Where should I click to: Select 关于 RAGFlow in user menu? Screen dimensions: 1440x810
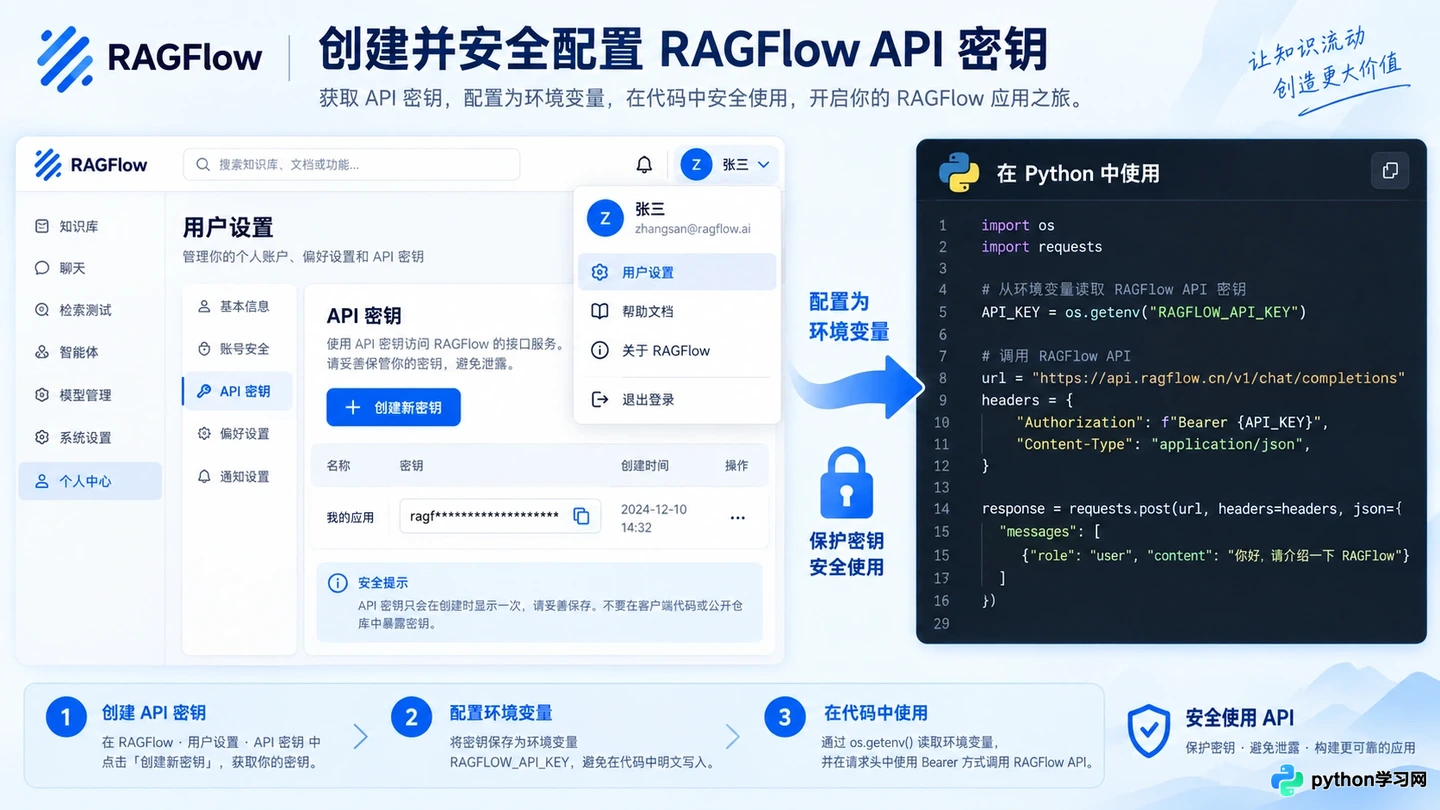click(677, 351)
